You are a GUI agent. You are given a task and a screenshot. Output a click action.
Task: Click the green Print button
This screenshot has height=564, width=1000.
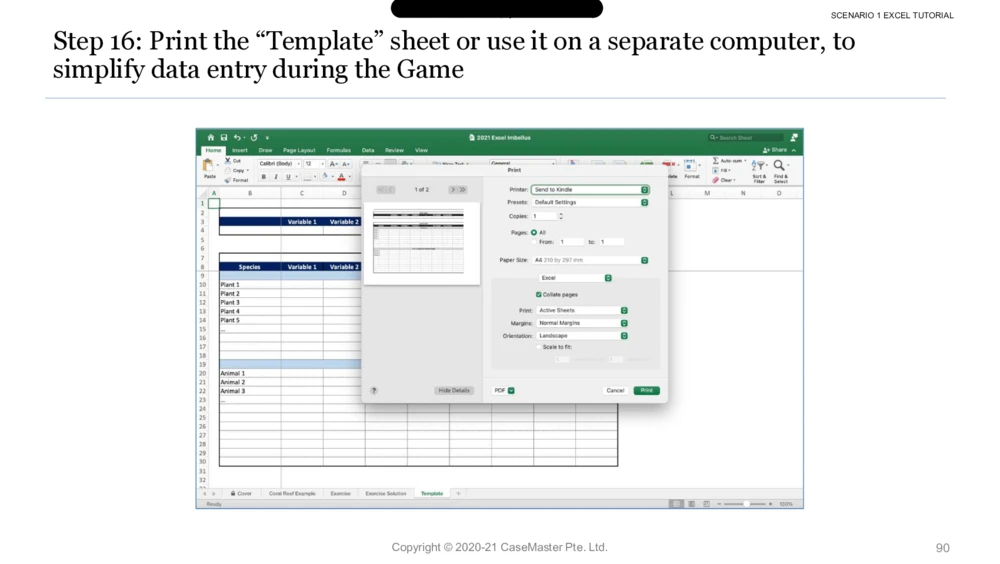pos(646,391)
